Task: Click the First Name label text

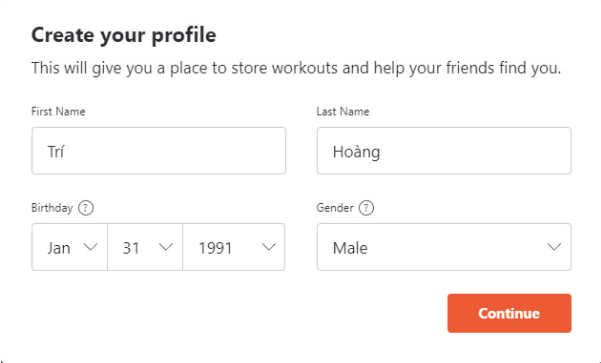Action: point(58,112)
